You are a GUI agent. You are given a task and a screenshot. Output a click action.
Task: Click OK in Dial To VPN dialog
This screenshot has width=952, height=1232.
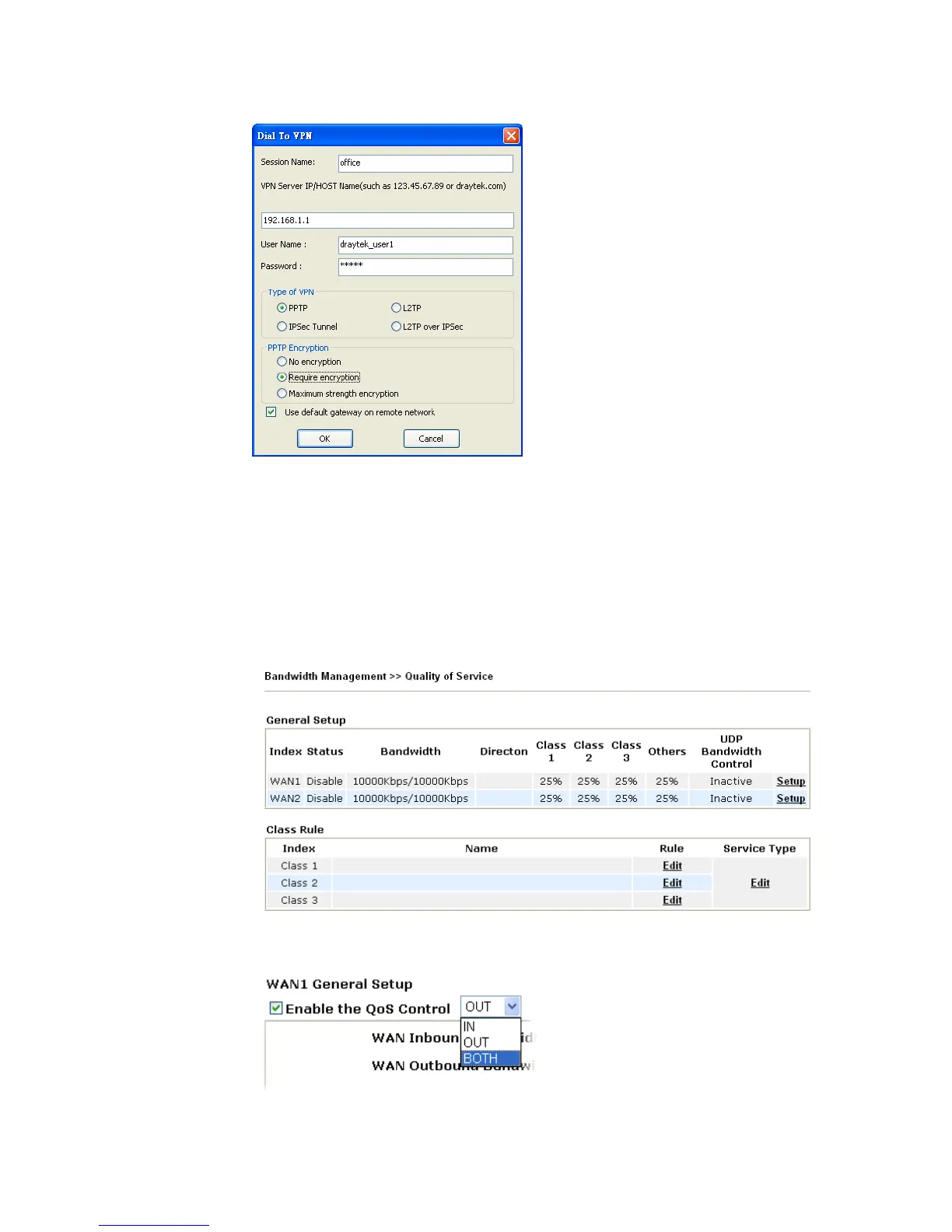click(x=325, y=439)
